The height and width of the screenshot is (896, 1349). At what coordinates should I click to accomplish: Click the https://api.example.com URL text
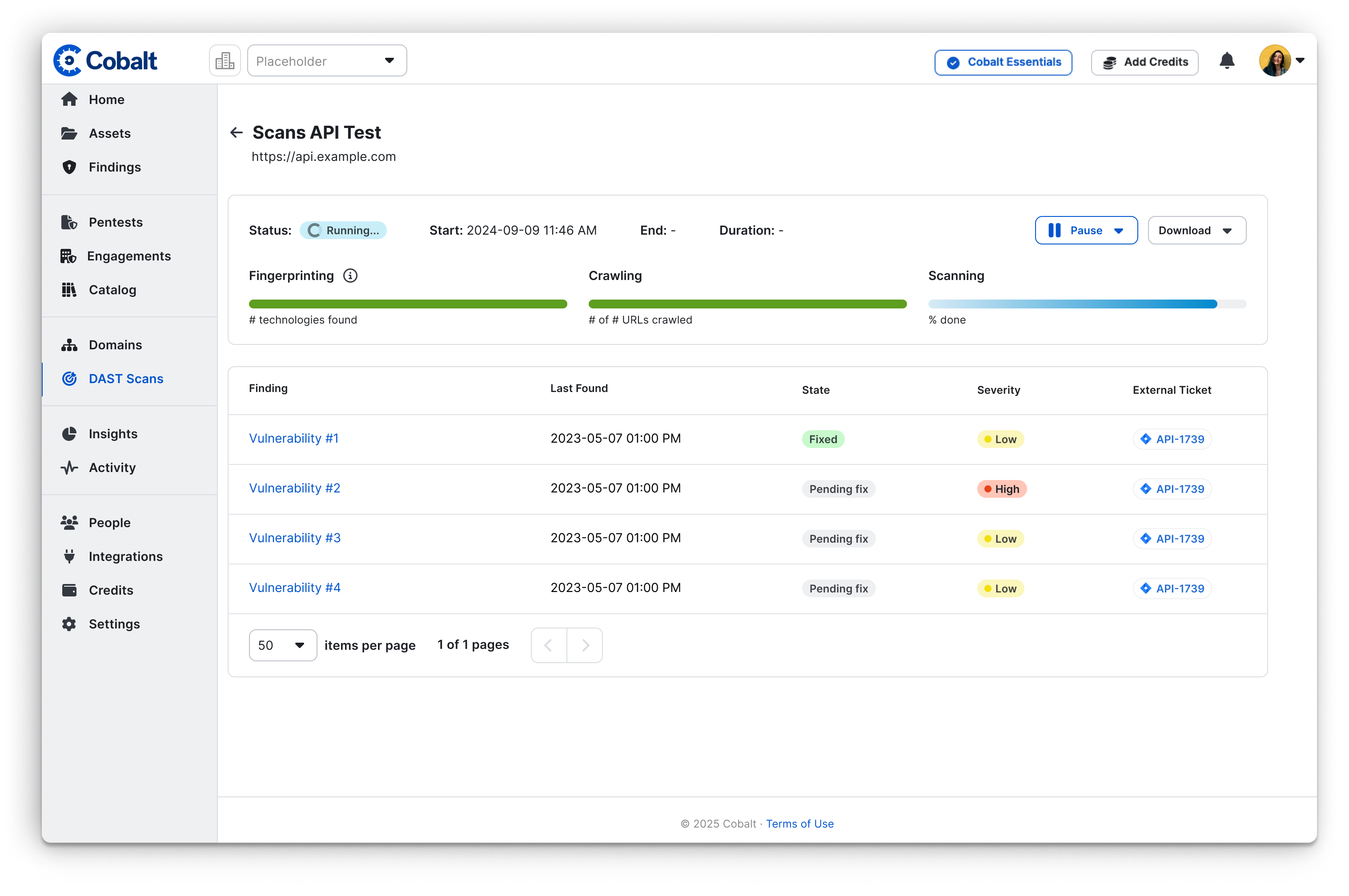(324, 156)
